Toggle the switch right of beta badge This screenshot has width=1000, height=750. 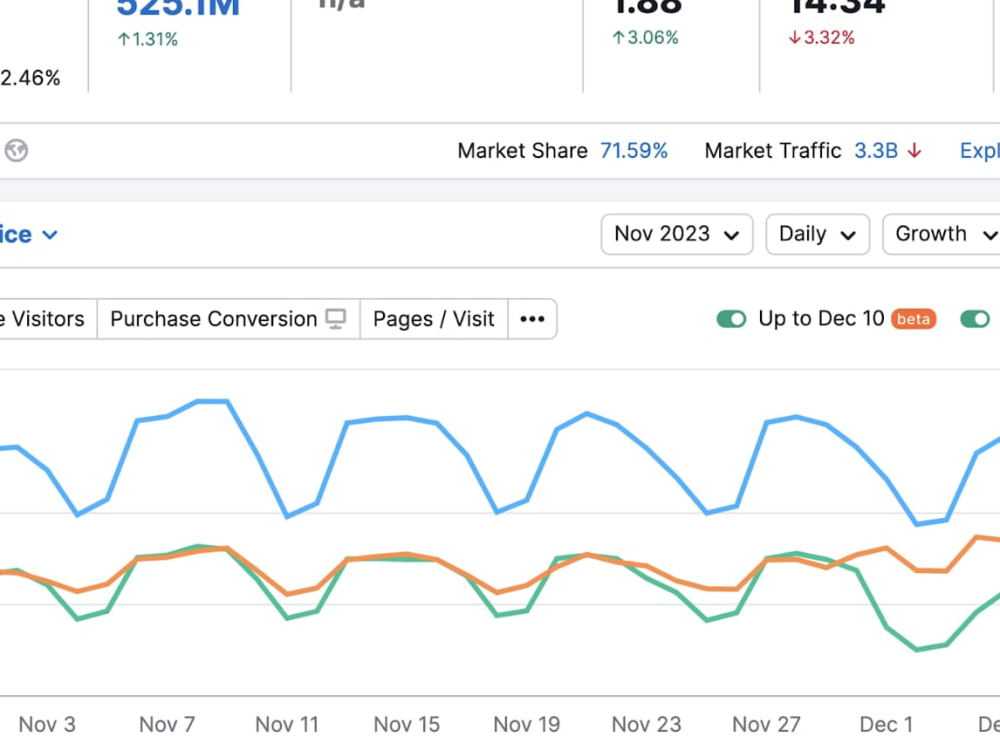click(x=975, y=319)
